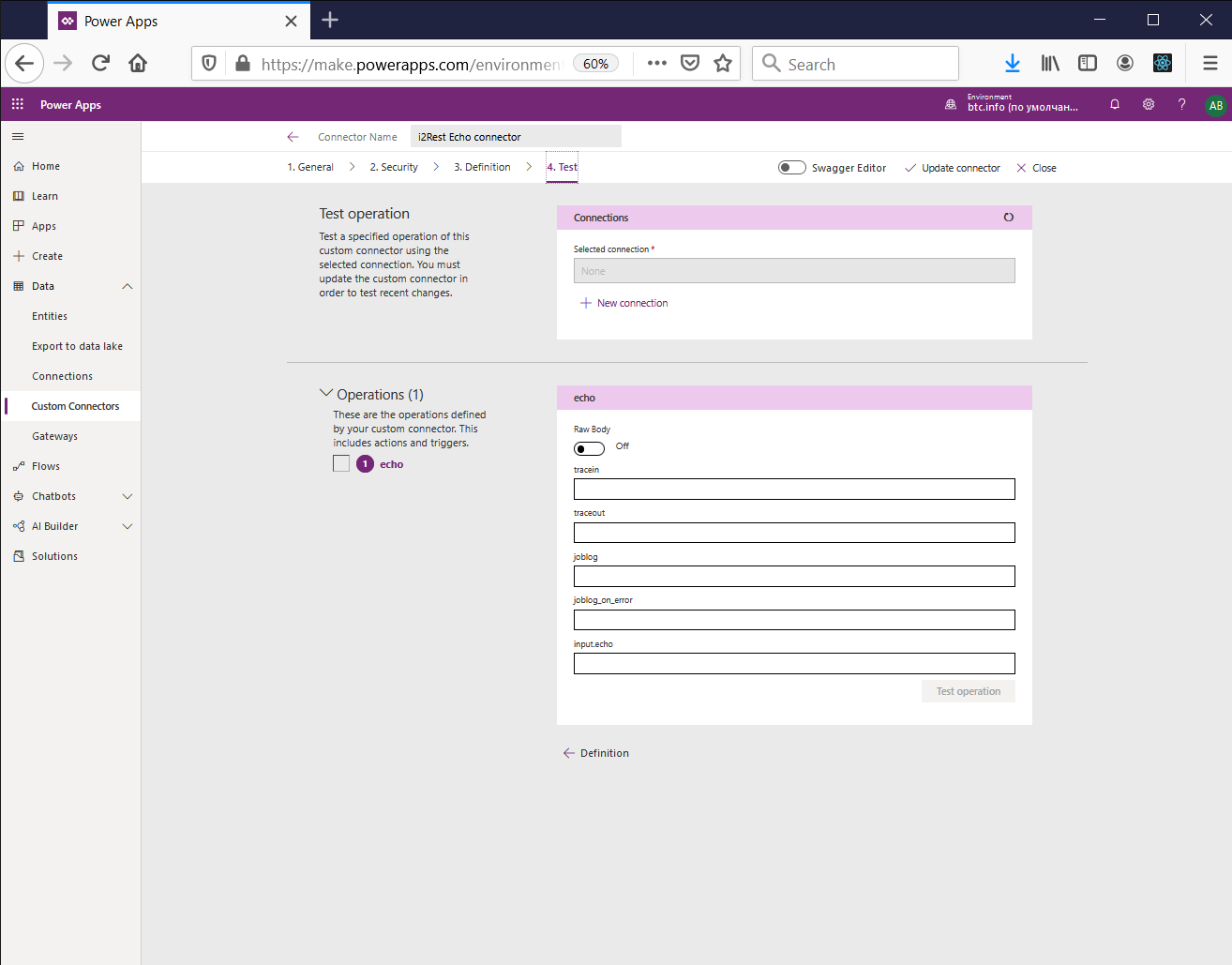This screenshot has width=1232, height=965.
Task: Click the Test operation button
Action: pyautogui.click(x=969, y=691)
